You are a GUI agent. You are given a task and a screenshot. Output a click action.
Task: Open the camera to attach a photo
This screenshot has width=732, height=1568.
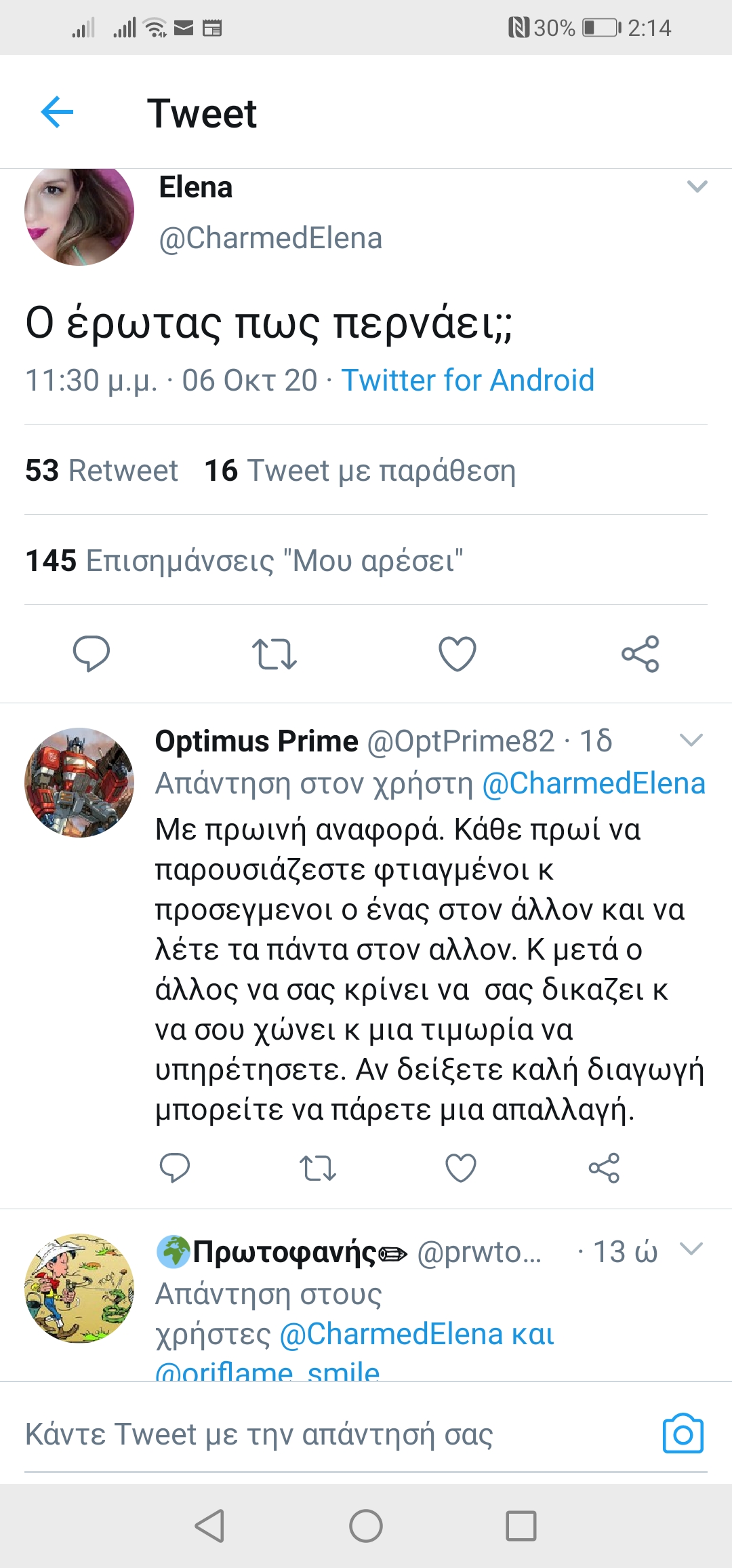(683, 1433)
